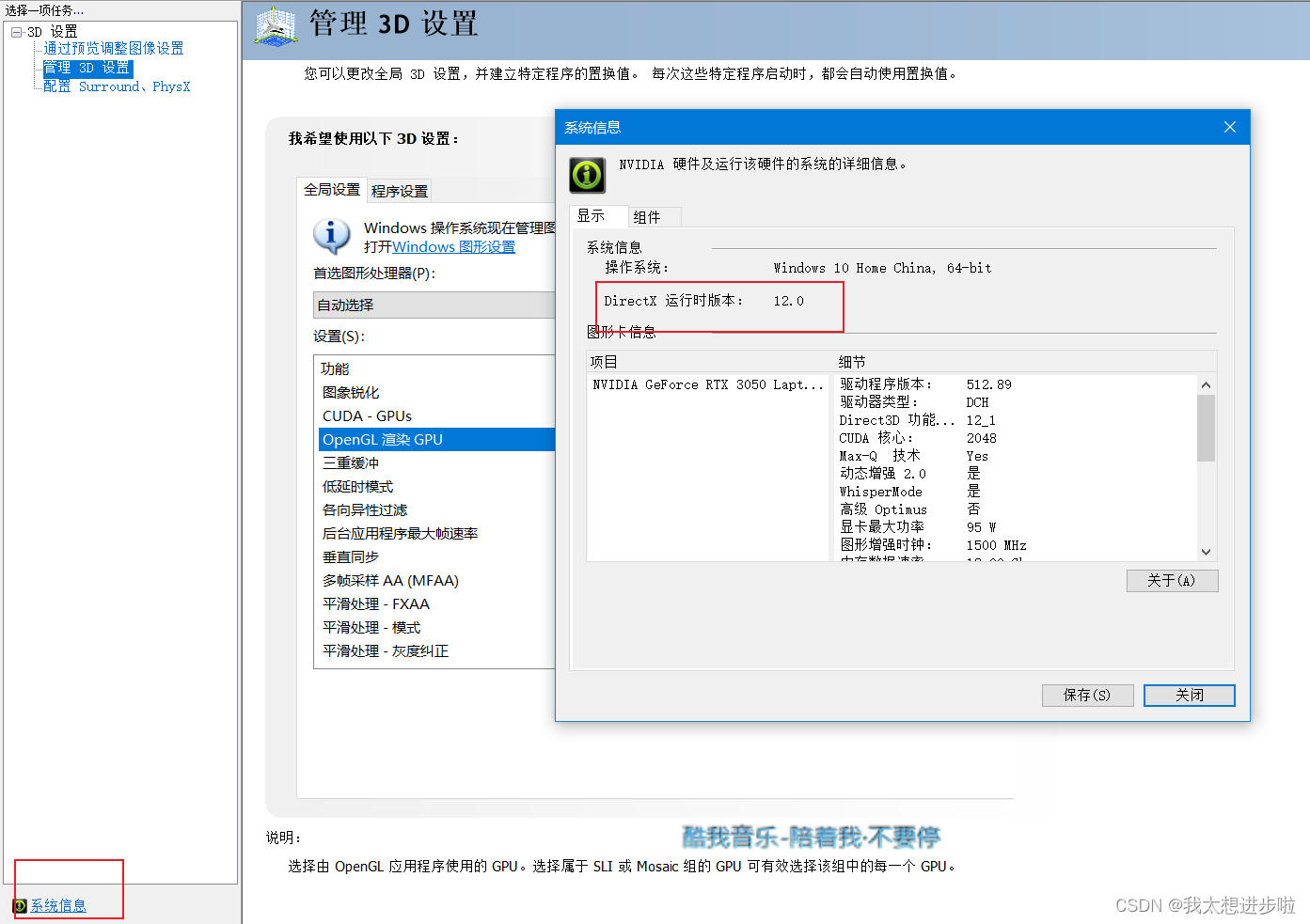Image resolution: width=1310 pixels, height=924 pixels.
Task: Switch to the 全局设置 tab
Action: coord(331,190)
